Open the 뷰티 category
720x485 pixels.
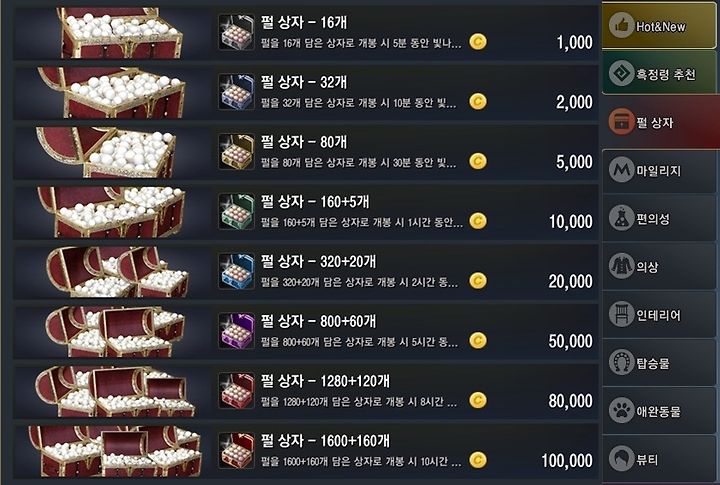(659, 458)
